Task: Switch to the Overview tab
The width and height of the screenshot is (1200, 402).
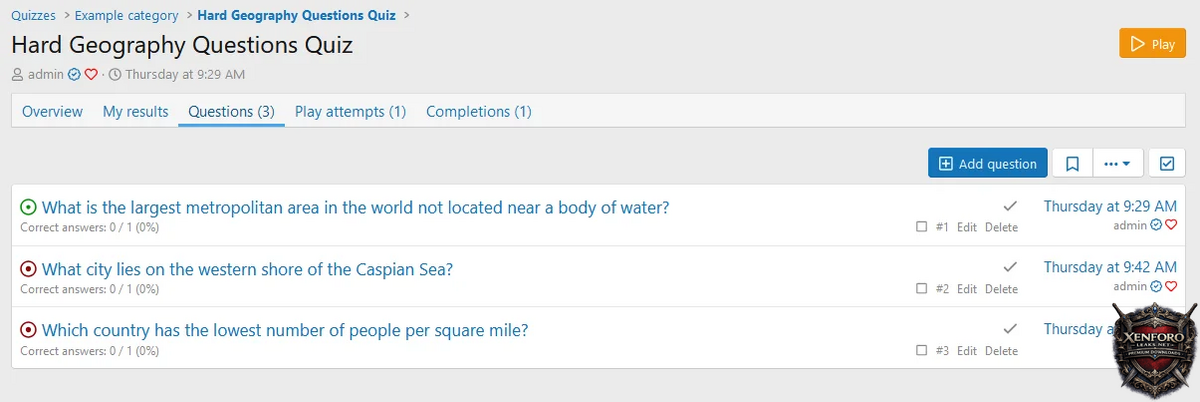Action: (x=52, y=111)
